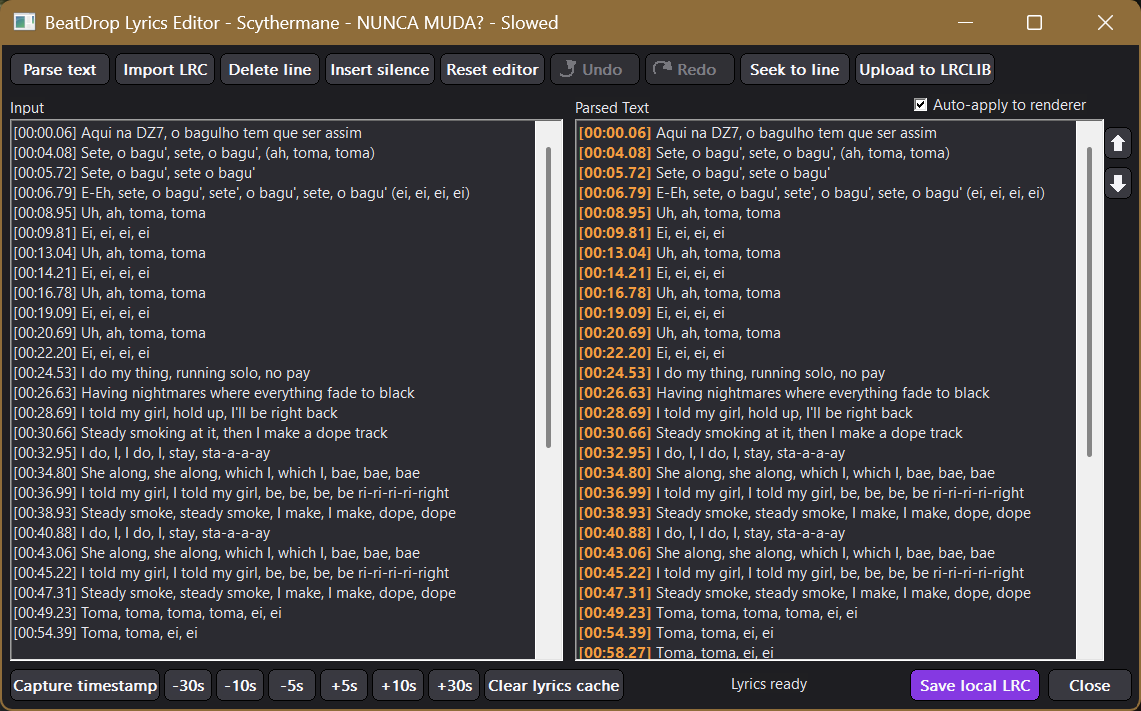Click the Redo button
Image resolution: width=1141 pixels, height=711 pixels.
690,70
